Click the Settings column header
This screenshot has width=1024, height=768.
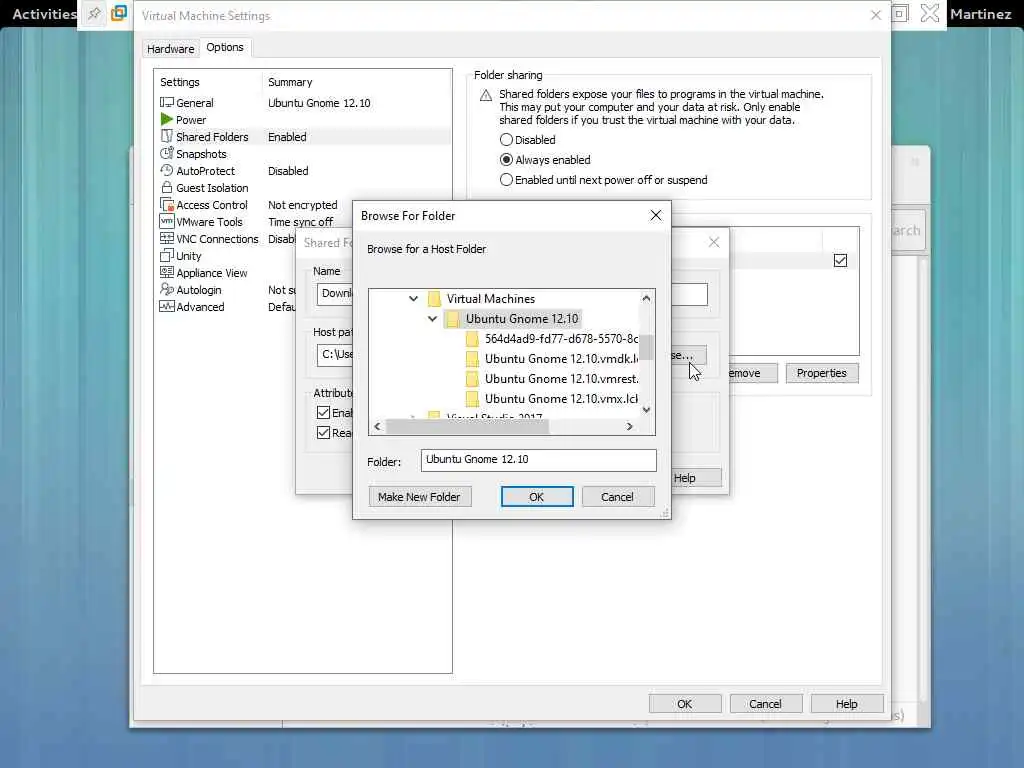pos(180,82)
